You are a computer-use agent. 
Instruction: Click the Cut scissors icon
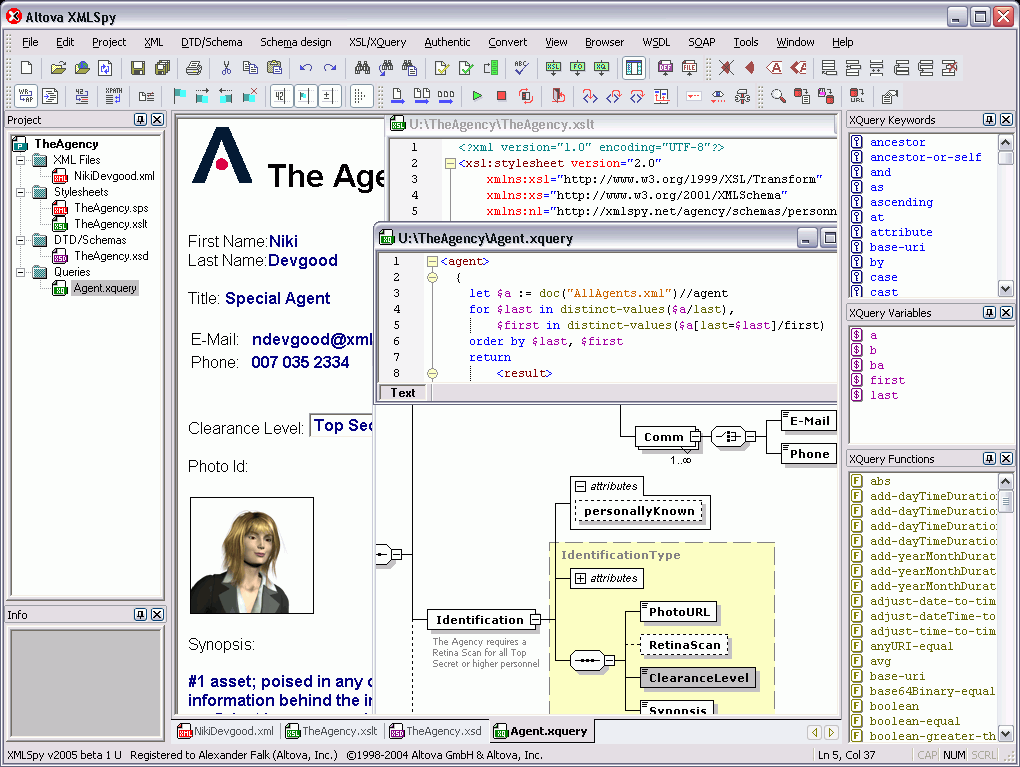tap(226, 68)
